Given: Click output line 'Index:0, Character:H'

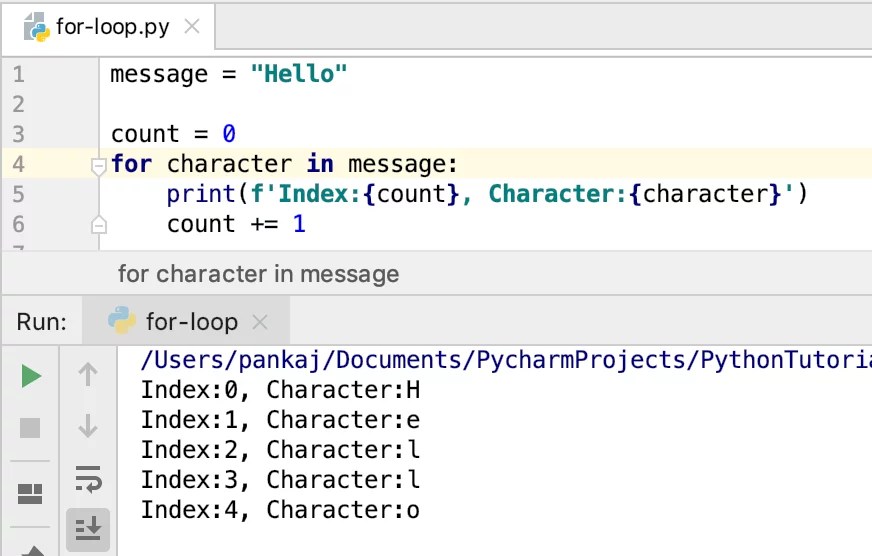Looking at the screenshot, I should (280, 390).
